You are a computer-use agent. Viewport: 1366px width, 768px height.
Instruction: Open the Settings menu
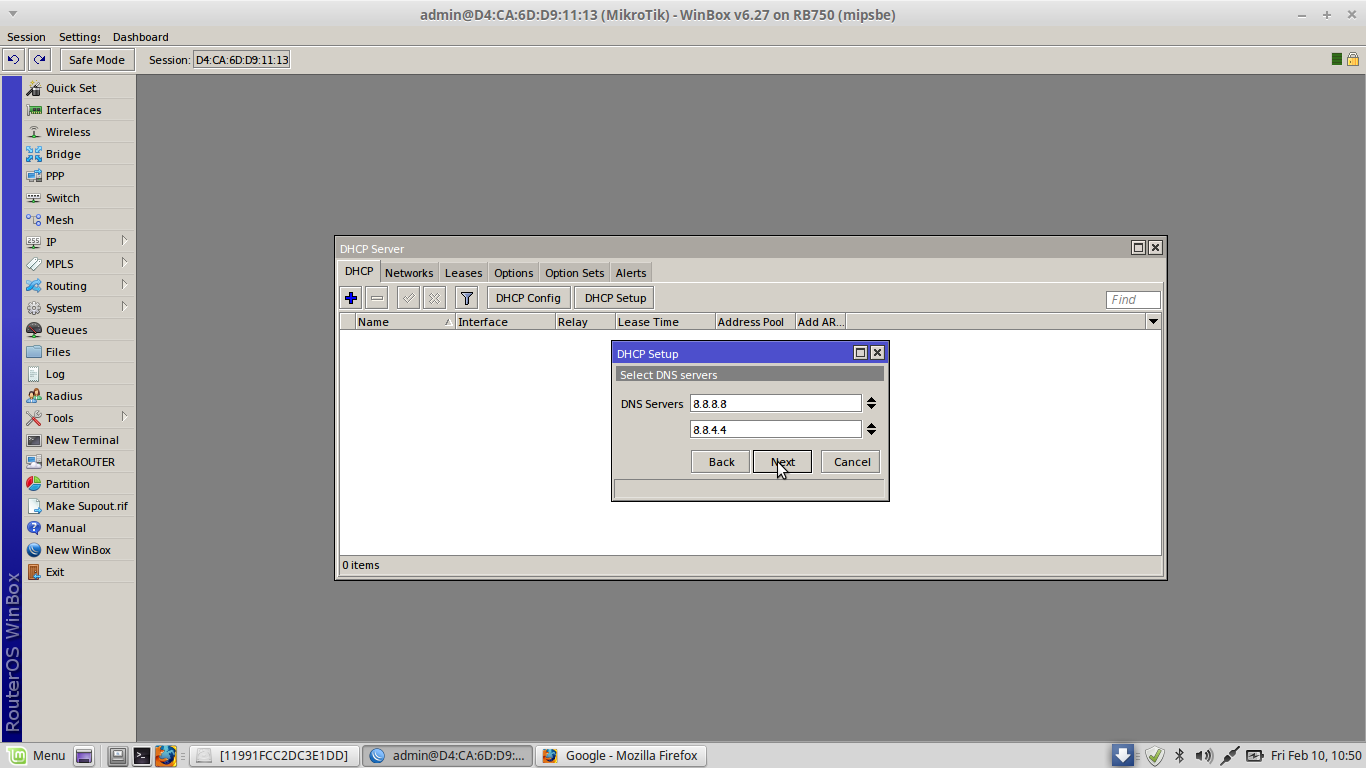pos(79,37)
